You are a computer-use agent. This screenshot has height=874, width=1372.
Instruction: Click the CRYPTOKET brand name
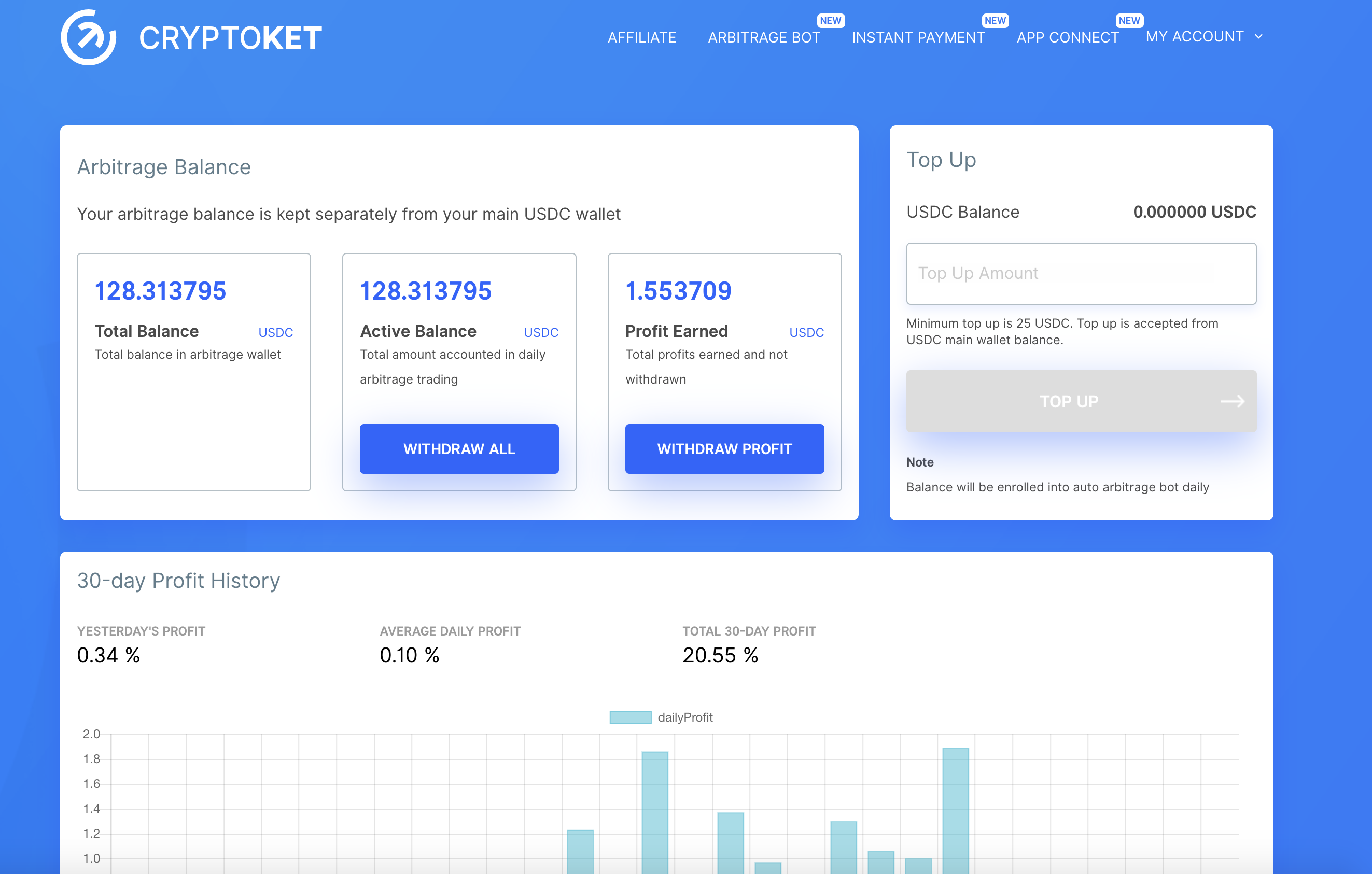(x=231, y=38)
